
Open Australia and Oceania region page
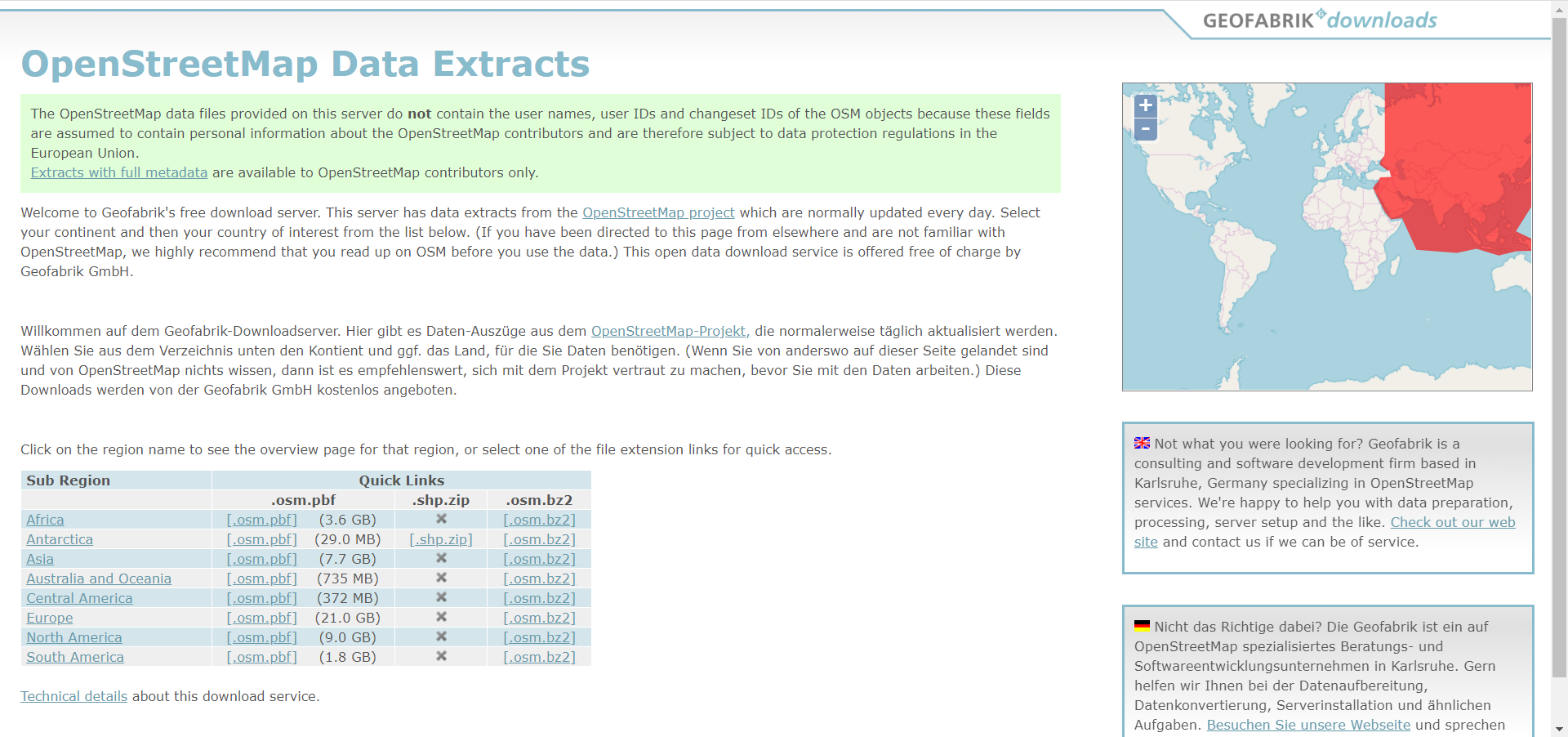pyautogui.click(x=99, y=578)
